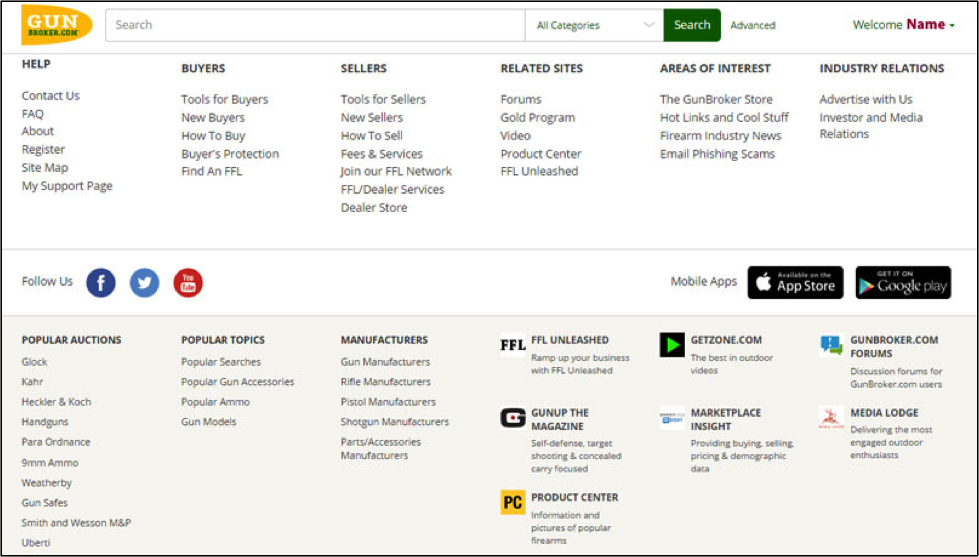The height and width of the screenshot is (557, 979).
Task: Open the Forums link under Related Sites
Action: [x=521, y=99]
